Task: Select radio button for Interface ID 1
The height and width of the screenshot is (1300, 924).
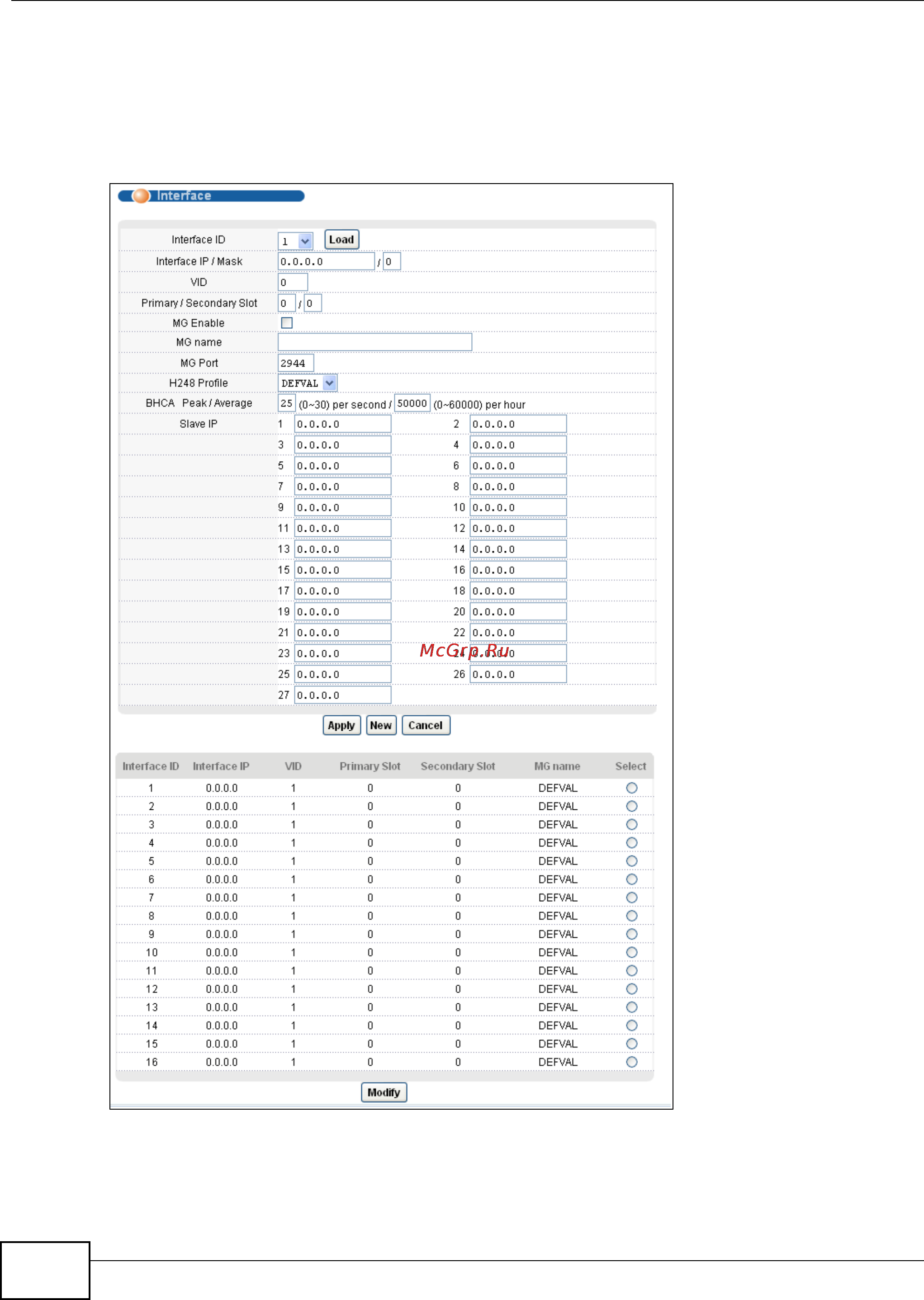Action: click(631, 788)
